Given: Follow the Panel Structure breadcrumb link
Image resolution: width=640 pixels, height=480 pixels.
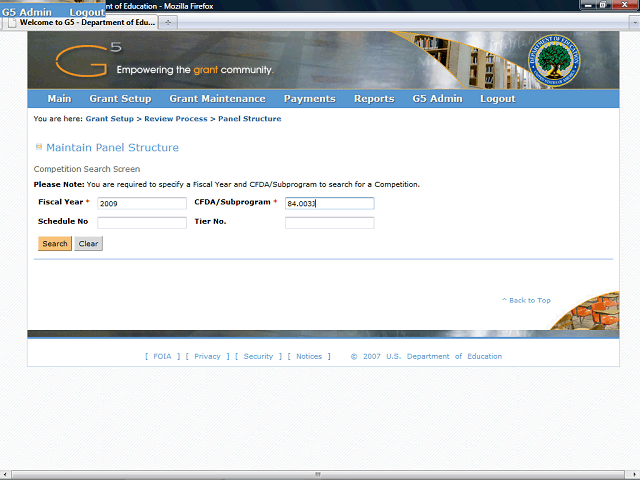Looking at the screenshot, I should click(250, 119).
